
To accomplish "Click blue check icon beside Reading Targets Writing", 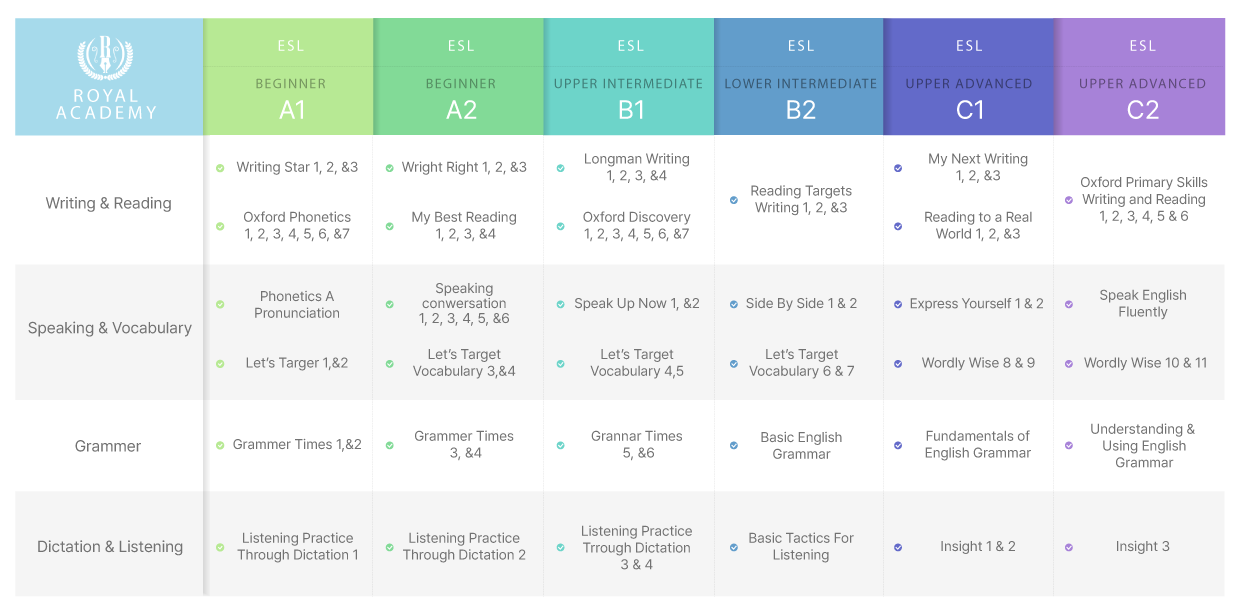I will pos(734,200).
